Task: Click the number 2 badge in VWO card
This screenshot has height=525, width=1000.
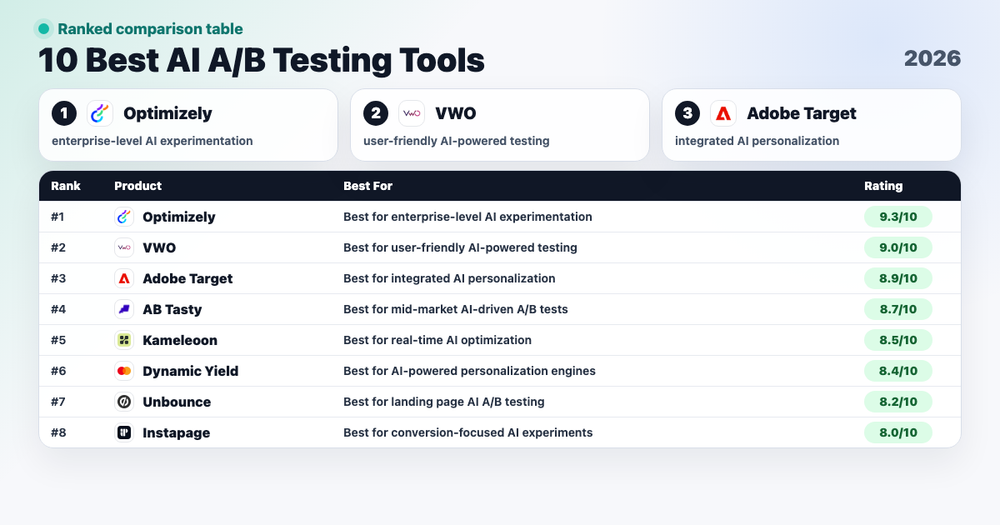Action: point(376,114)
